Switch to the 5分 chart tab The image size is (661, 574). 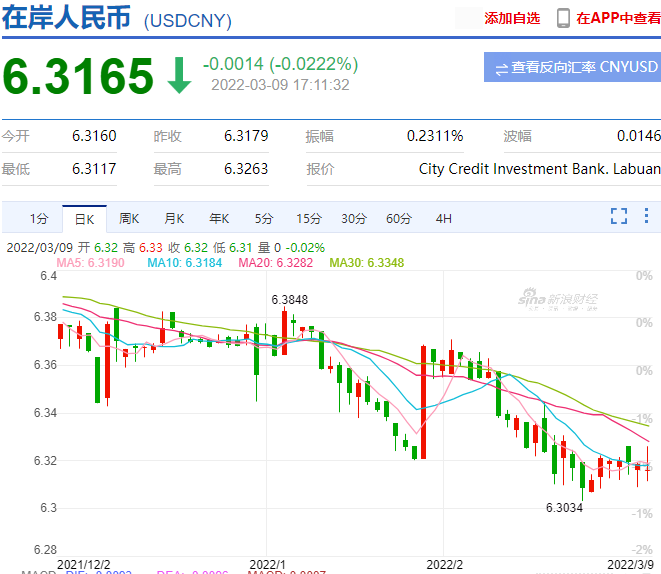(264, 219)
